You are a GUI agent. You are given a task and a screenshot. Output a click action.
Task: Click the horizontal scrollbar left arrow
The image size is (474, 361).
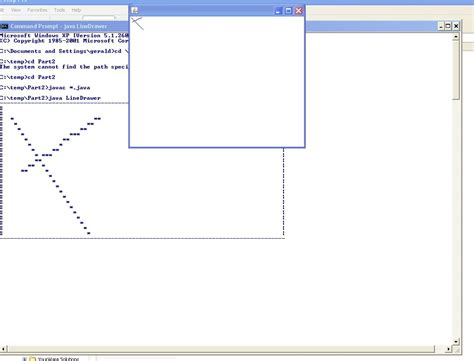coord(4,349)
